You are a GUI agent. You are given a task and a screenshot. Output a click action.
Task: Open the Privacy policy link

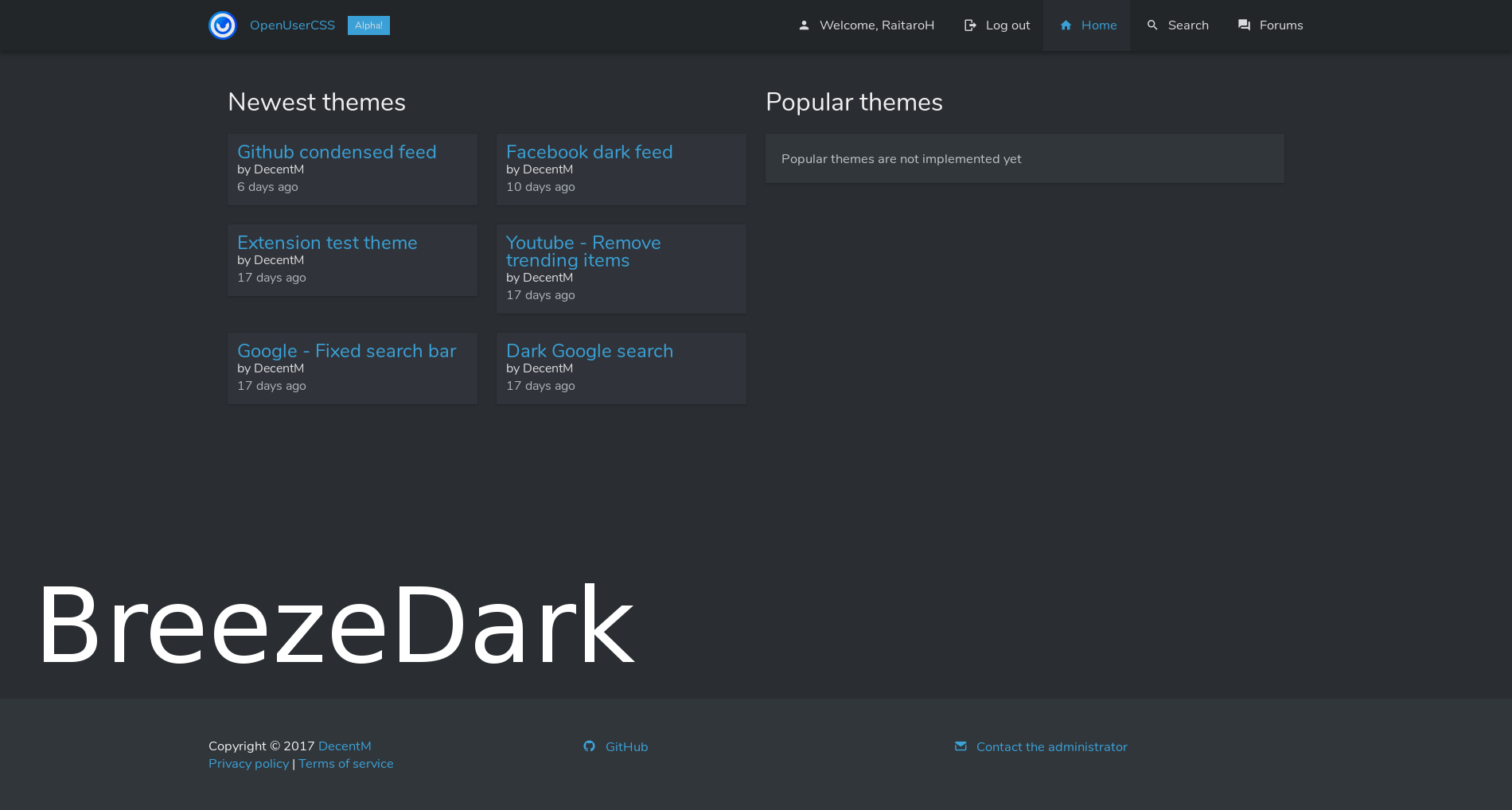(x=248, y=764)
